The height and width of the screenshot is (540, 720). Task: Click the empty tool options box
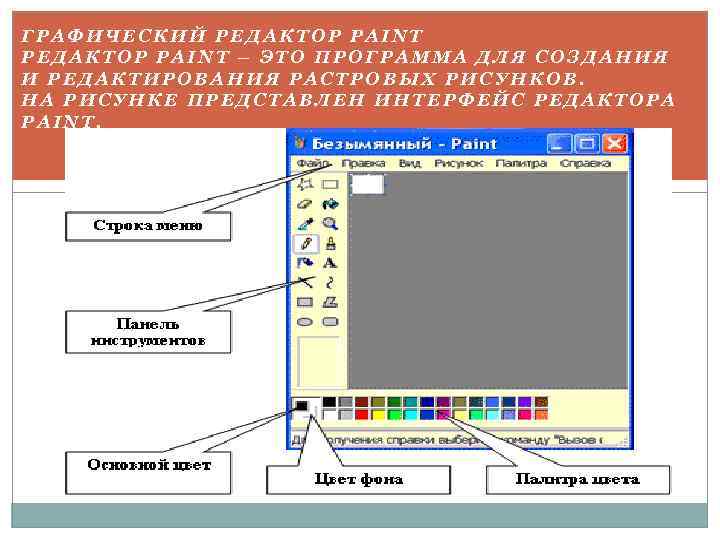click(318, 362)
